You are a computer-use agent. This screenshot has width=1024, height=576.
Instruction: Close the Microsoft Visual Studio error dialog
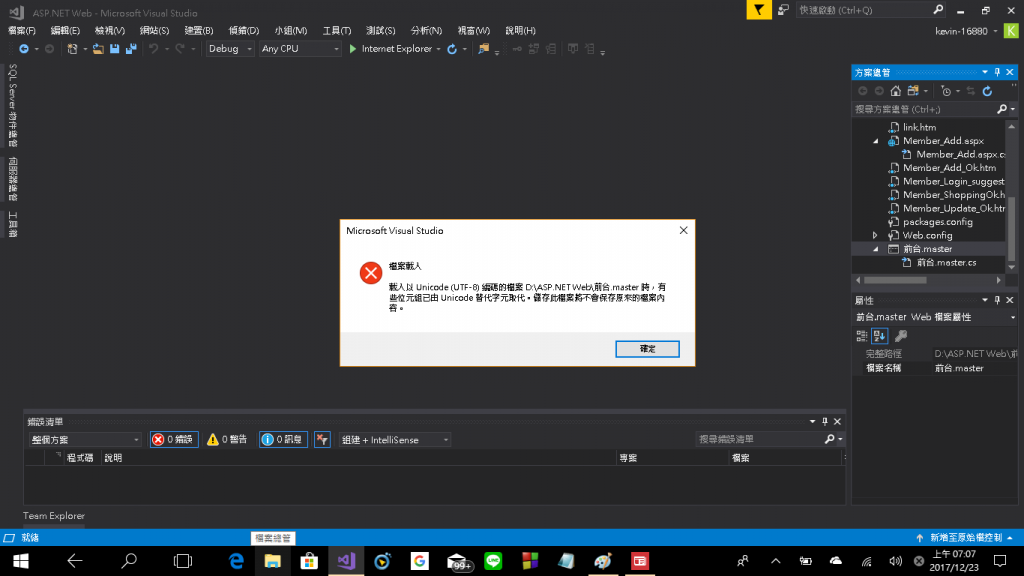683,231
